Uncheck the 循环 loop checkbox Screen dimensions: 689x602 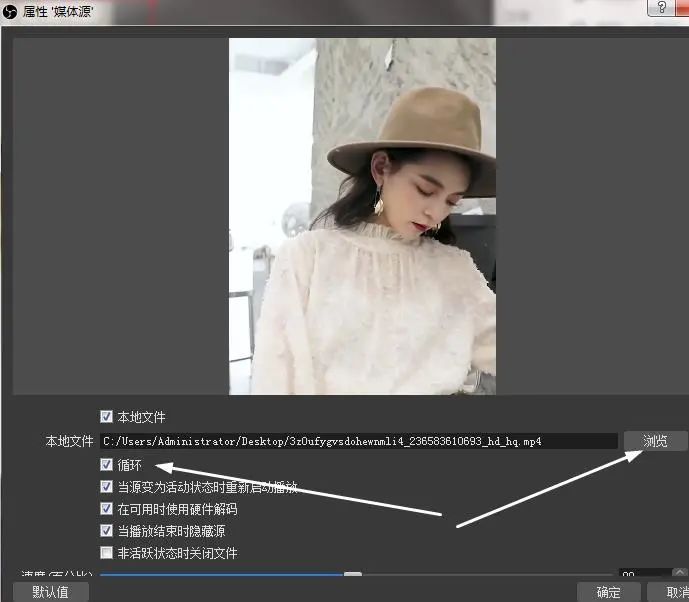(107, 465)
